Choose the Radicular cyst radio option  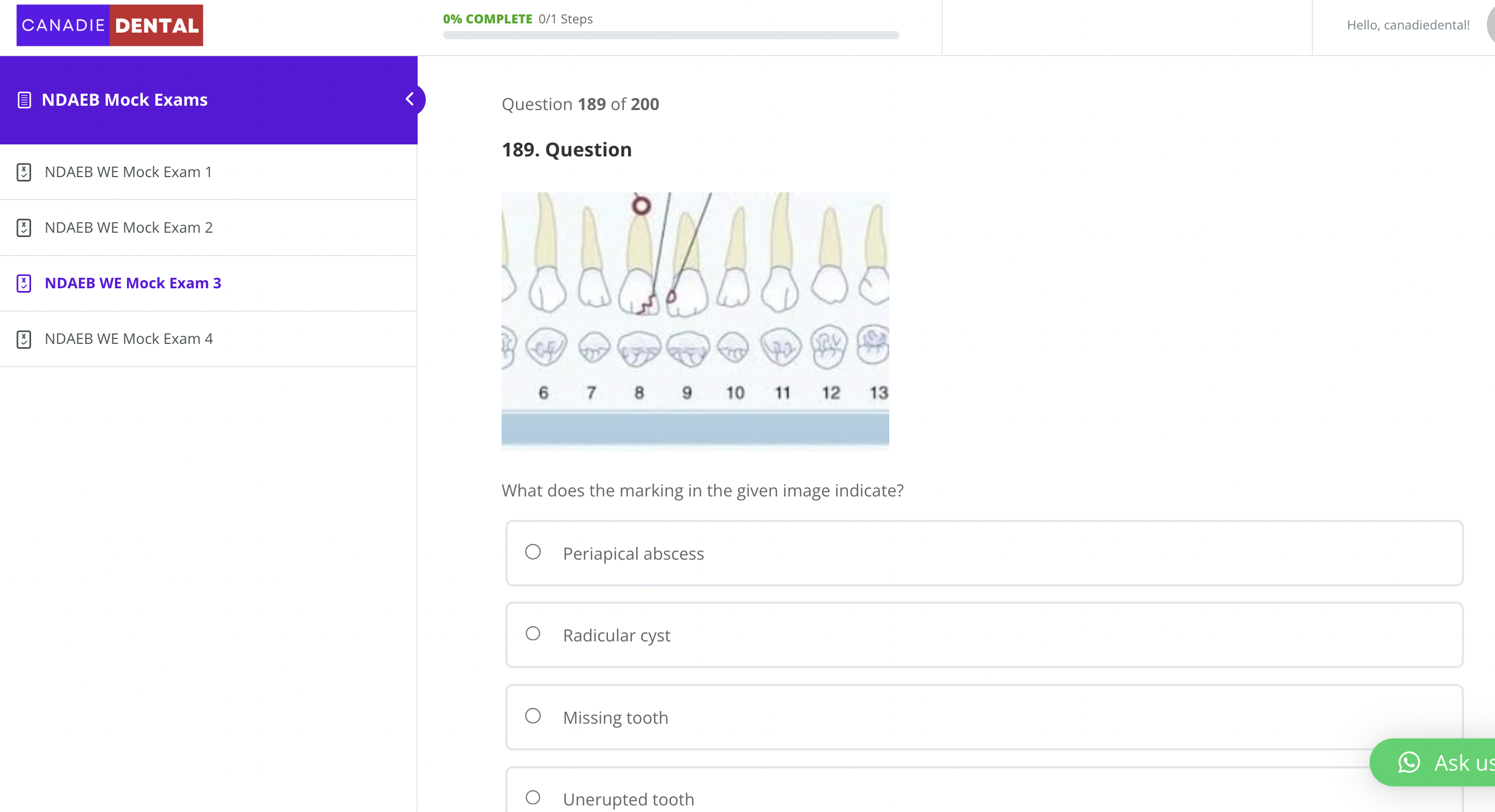[533, 633]
